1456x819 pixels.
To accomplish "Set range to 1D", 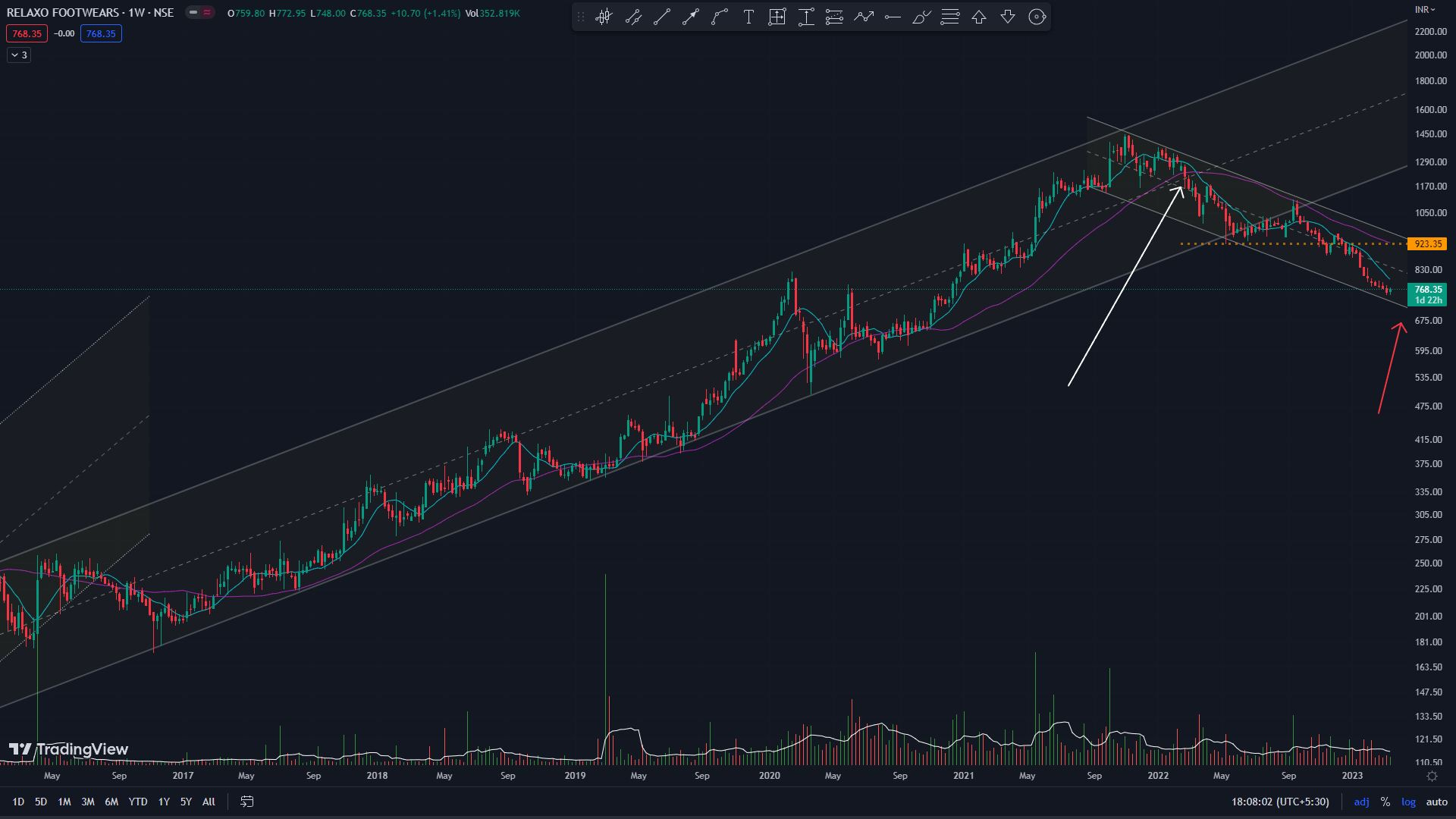I will (18, 802).
